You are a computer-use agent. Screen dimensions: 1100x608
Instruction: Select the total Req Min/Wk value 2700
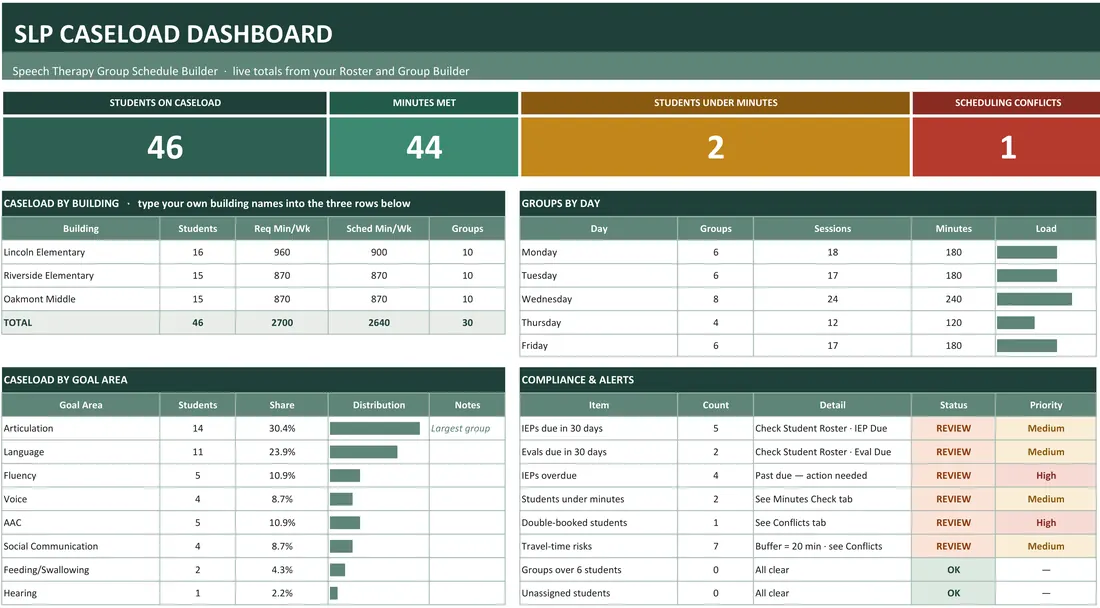point(282,323)
